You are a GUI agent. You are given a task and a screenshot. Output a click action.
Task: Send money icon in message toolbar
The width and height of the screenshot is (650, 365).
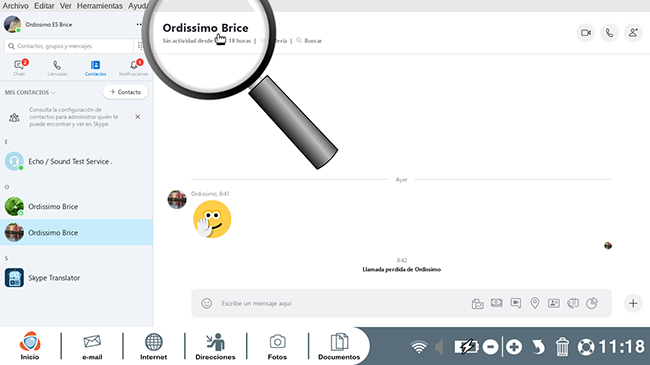(497, 303)
